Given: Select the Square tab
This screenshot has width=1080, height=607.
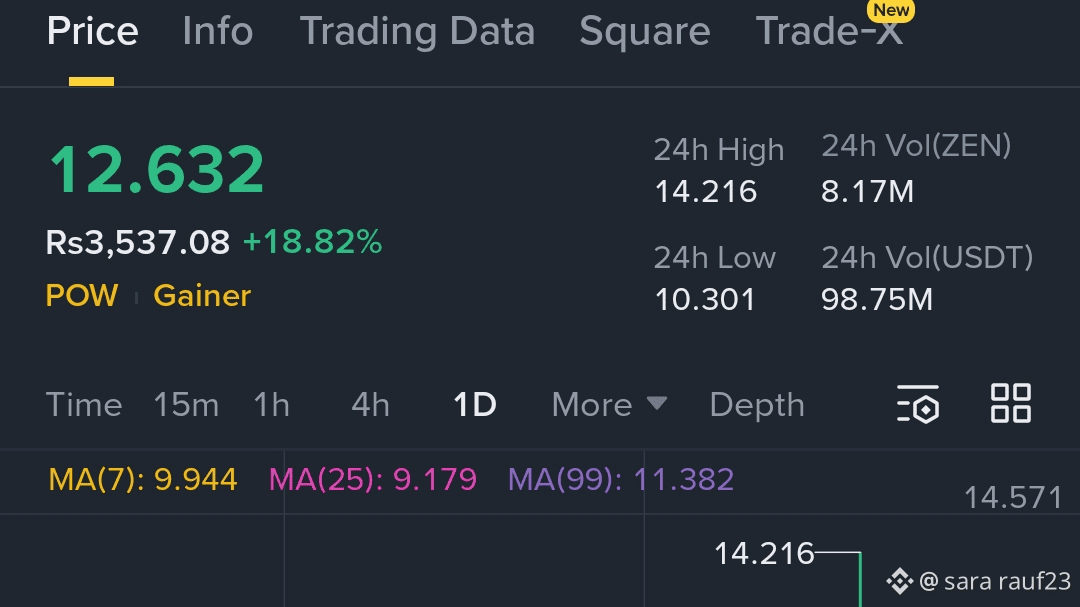Looking at the screenshot, I should 644,32.
